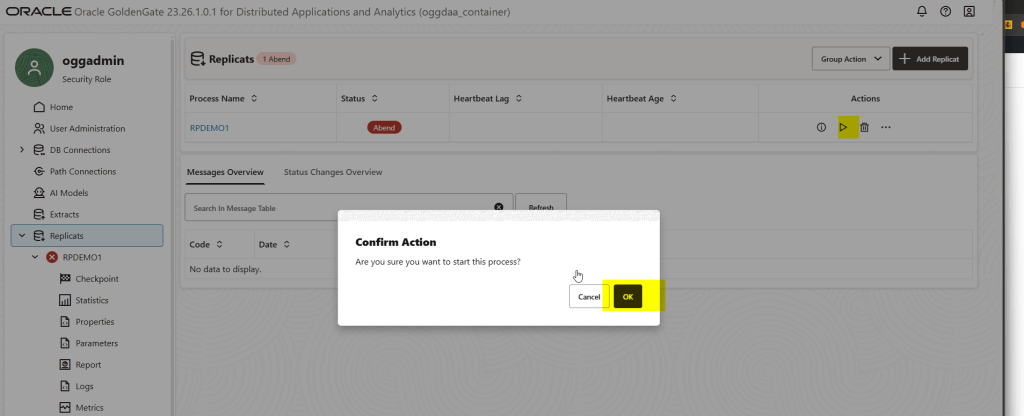1024x416 pixels.
Task: Open Checkpoint under RPDEMO1
Action: coord(97,279)
